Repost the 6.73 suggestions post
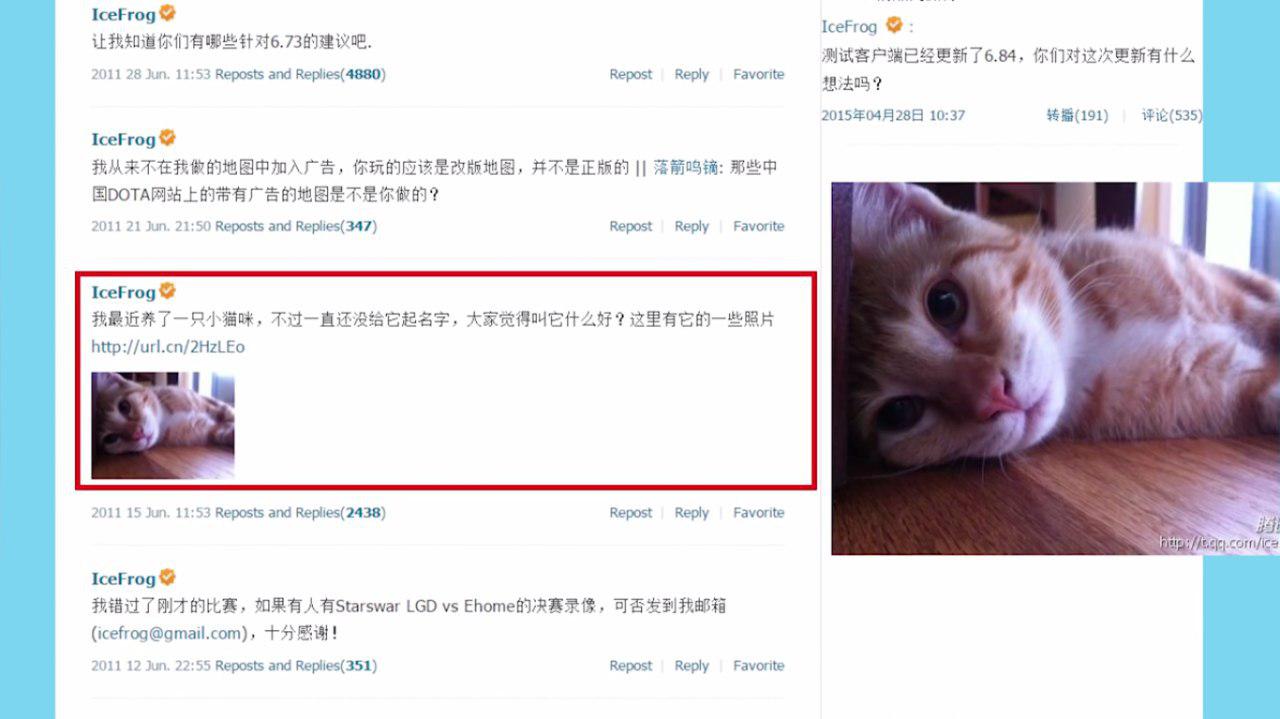The width and height of the screenshot is (1280, 719). 630,74
